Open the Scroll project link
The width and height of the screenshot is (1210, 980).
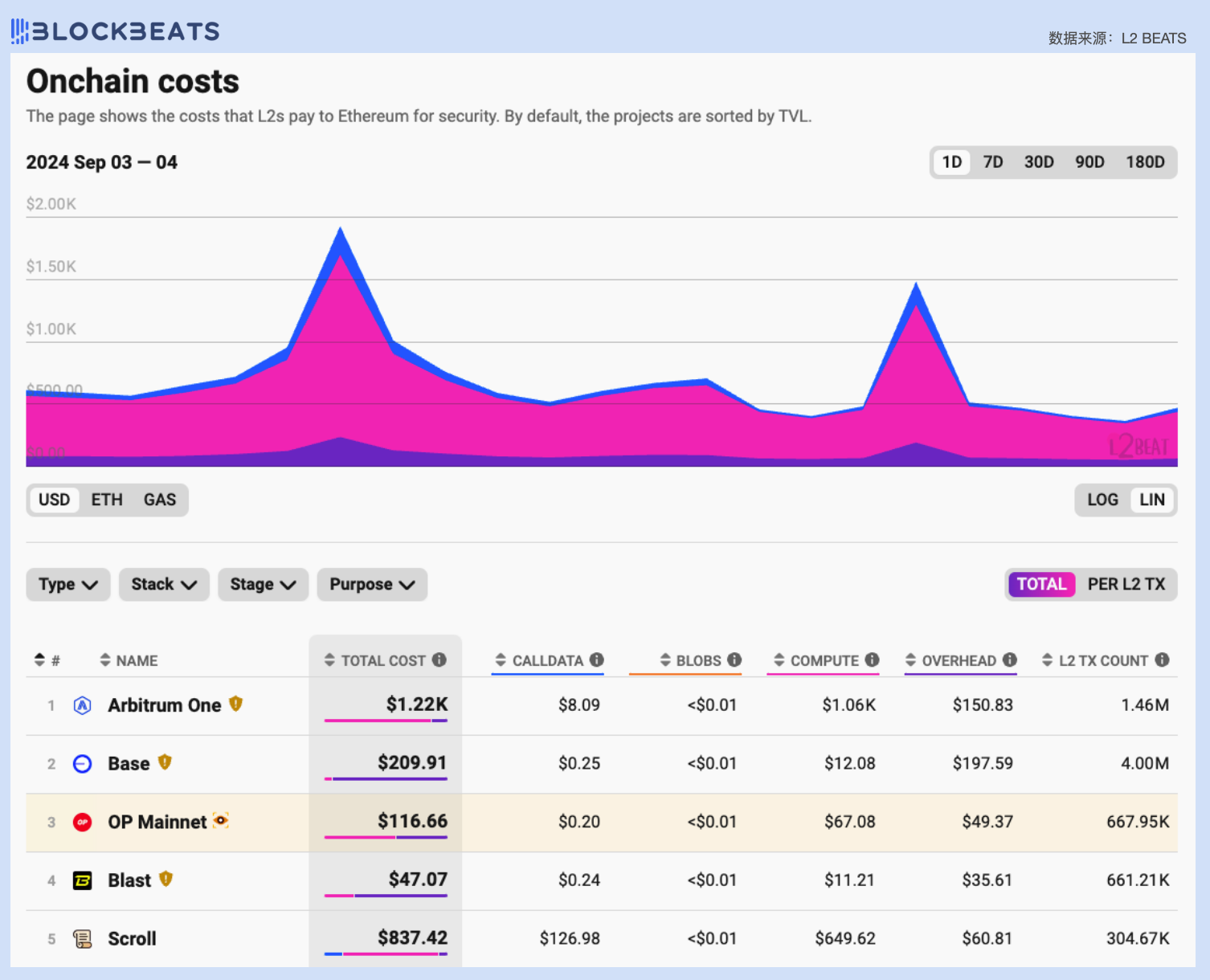pyautogui.click(x=132, y=938)
